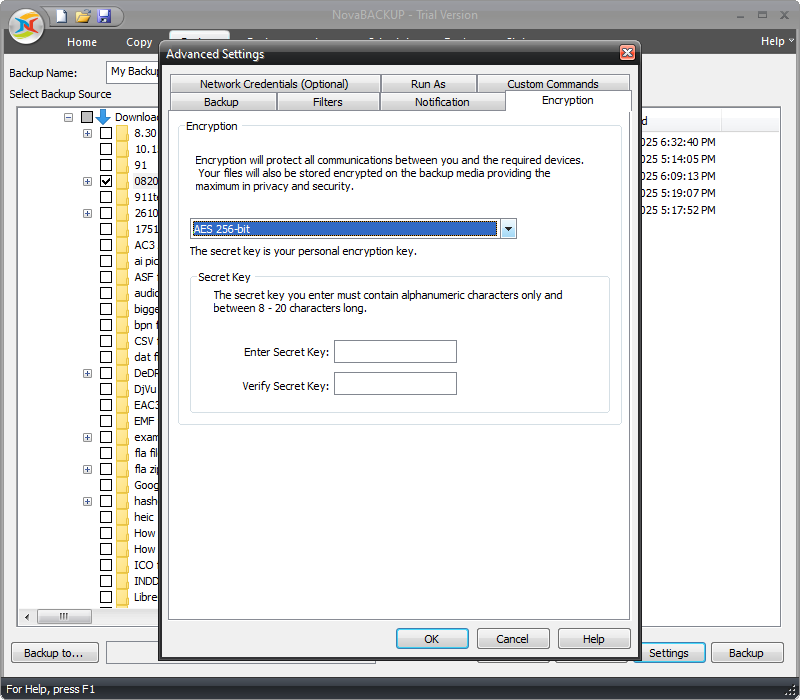The width and height of the screenshot is (800, 700).
Task: Check the ASF folder checkbox
Action: (x=106, y=277)
